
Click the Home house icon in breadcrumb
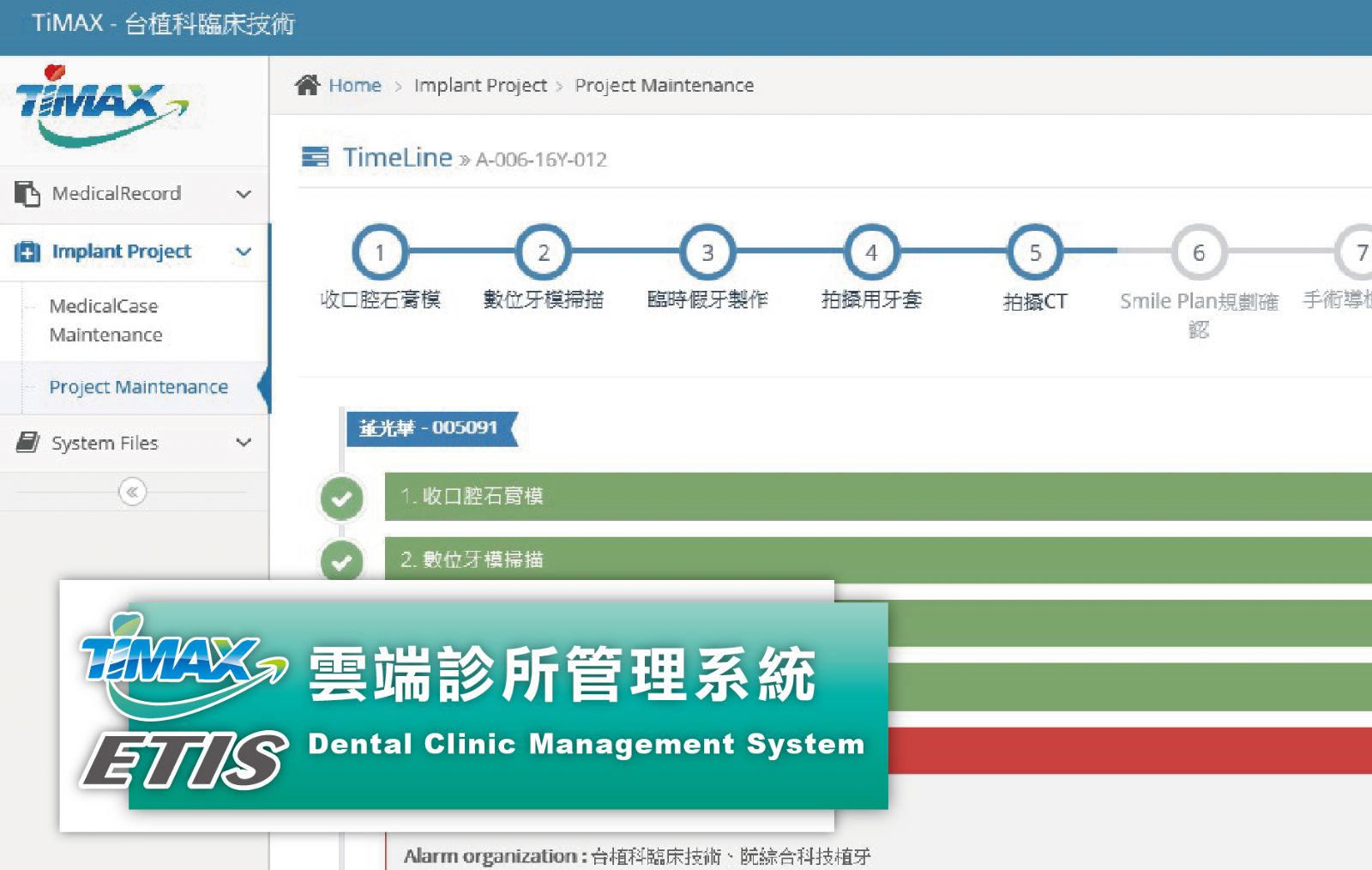click(307, 85)
